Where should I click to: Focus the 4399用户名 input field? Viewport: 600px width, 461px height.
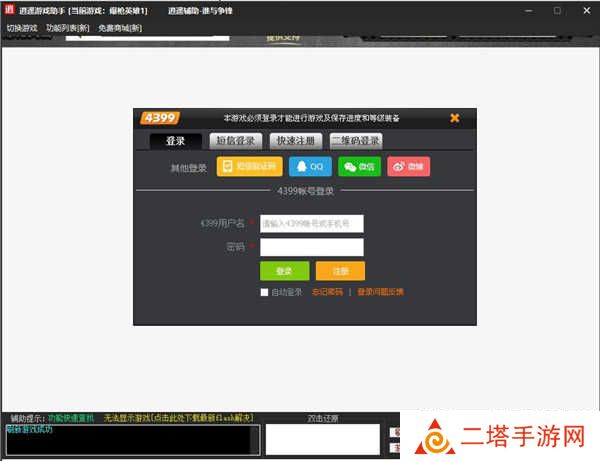[x=312, y=223]
